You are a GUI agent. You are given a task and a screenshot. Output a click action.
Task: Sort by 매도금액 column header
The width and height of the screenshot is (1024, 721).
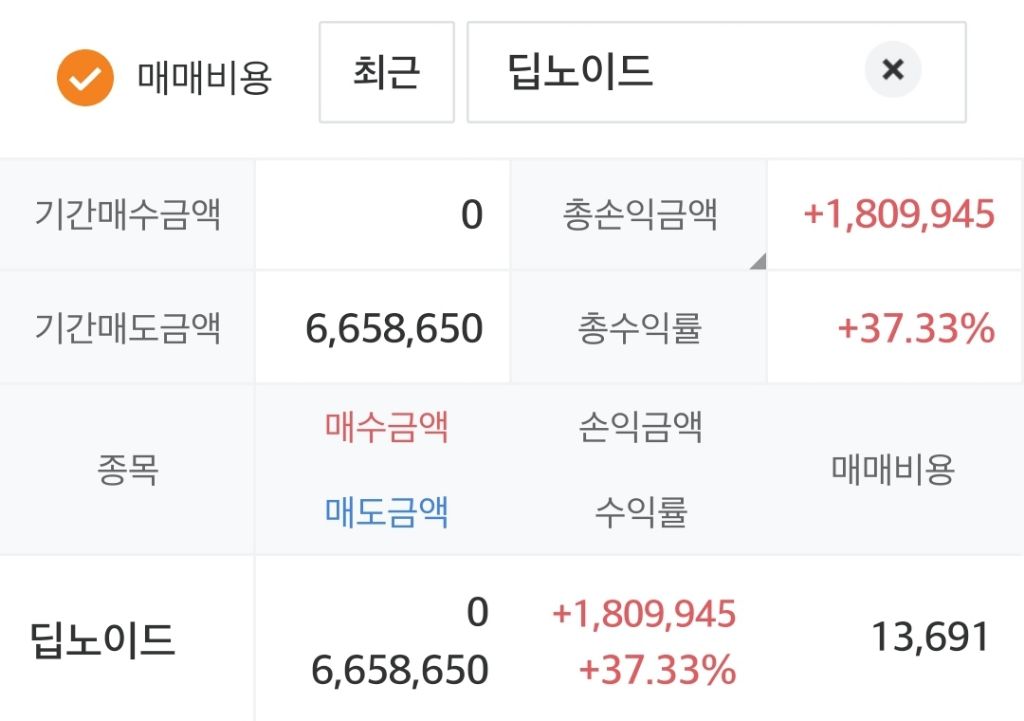pyautogui.click(x=387, y=511)
